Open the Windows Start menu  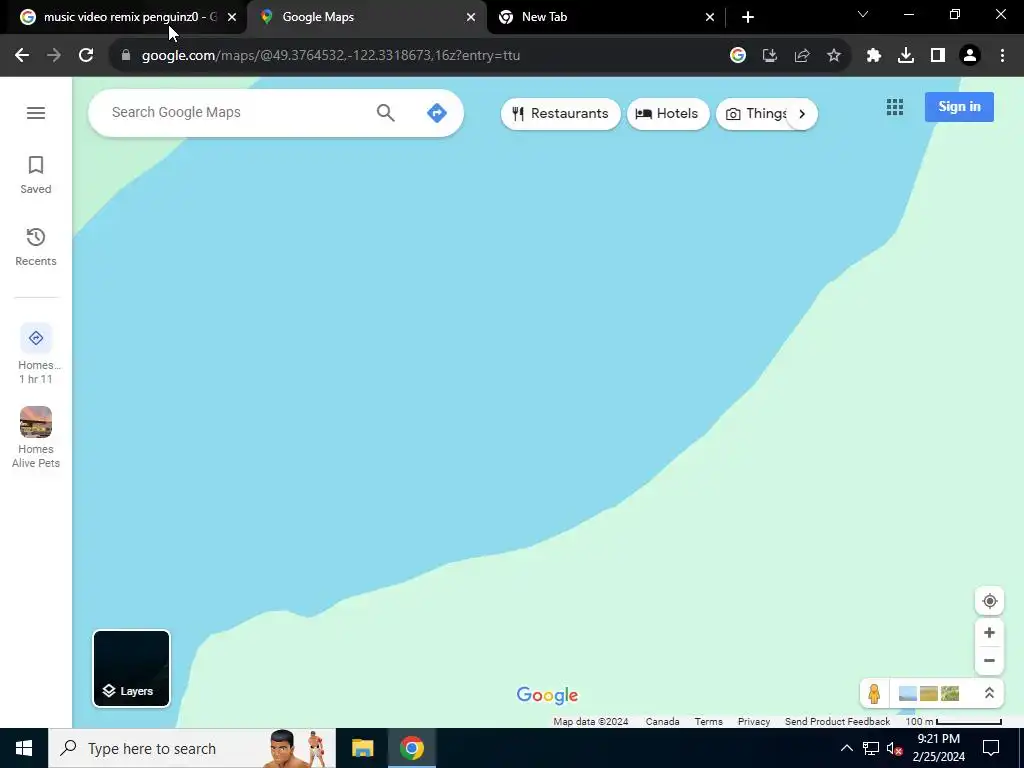point(24,748)
